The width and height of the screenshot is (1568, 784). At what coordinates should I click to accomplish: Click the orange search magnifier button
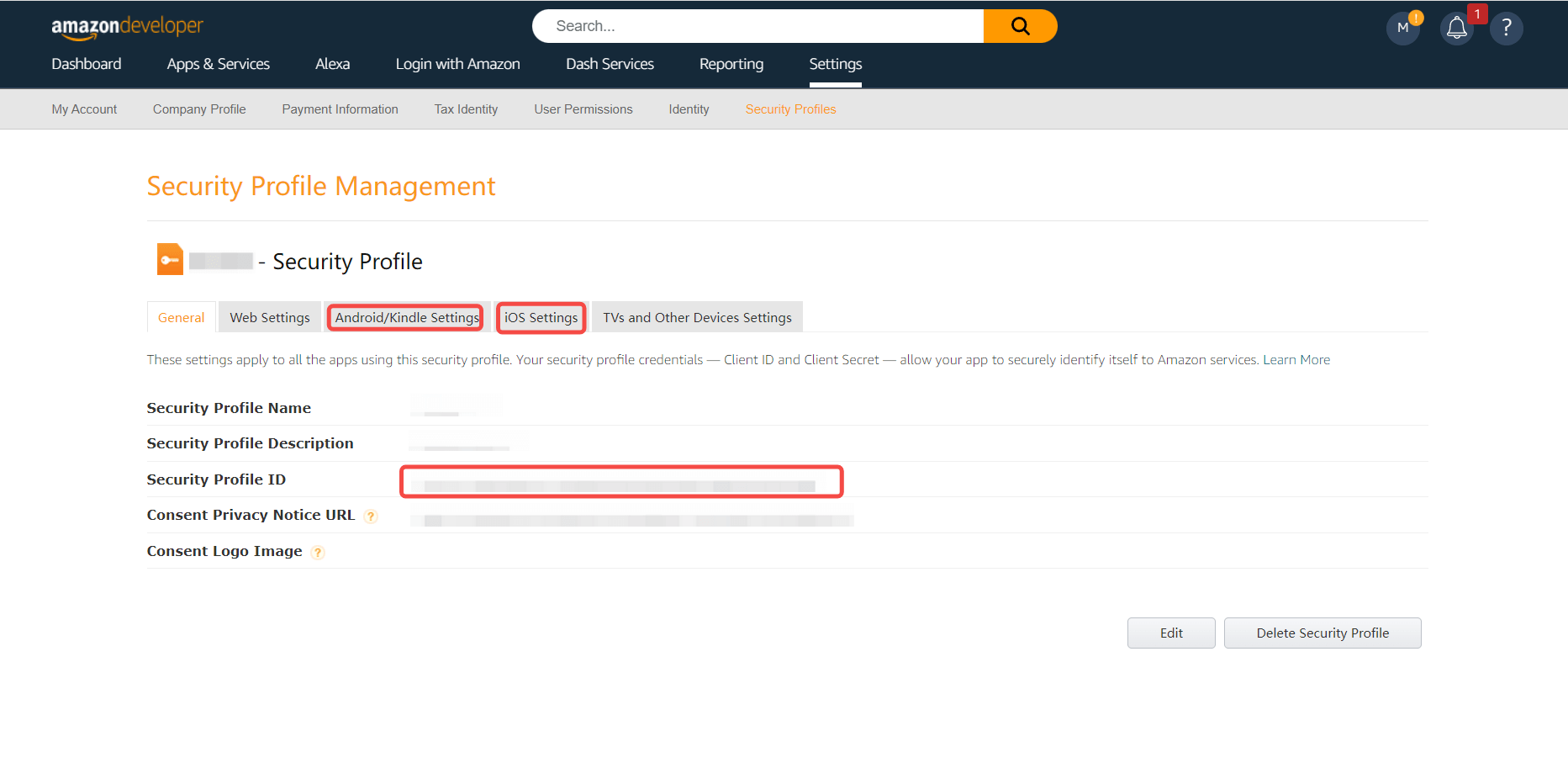click(x=1020, y=26)
